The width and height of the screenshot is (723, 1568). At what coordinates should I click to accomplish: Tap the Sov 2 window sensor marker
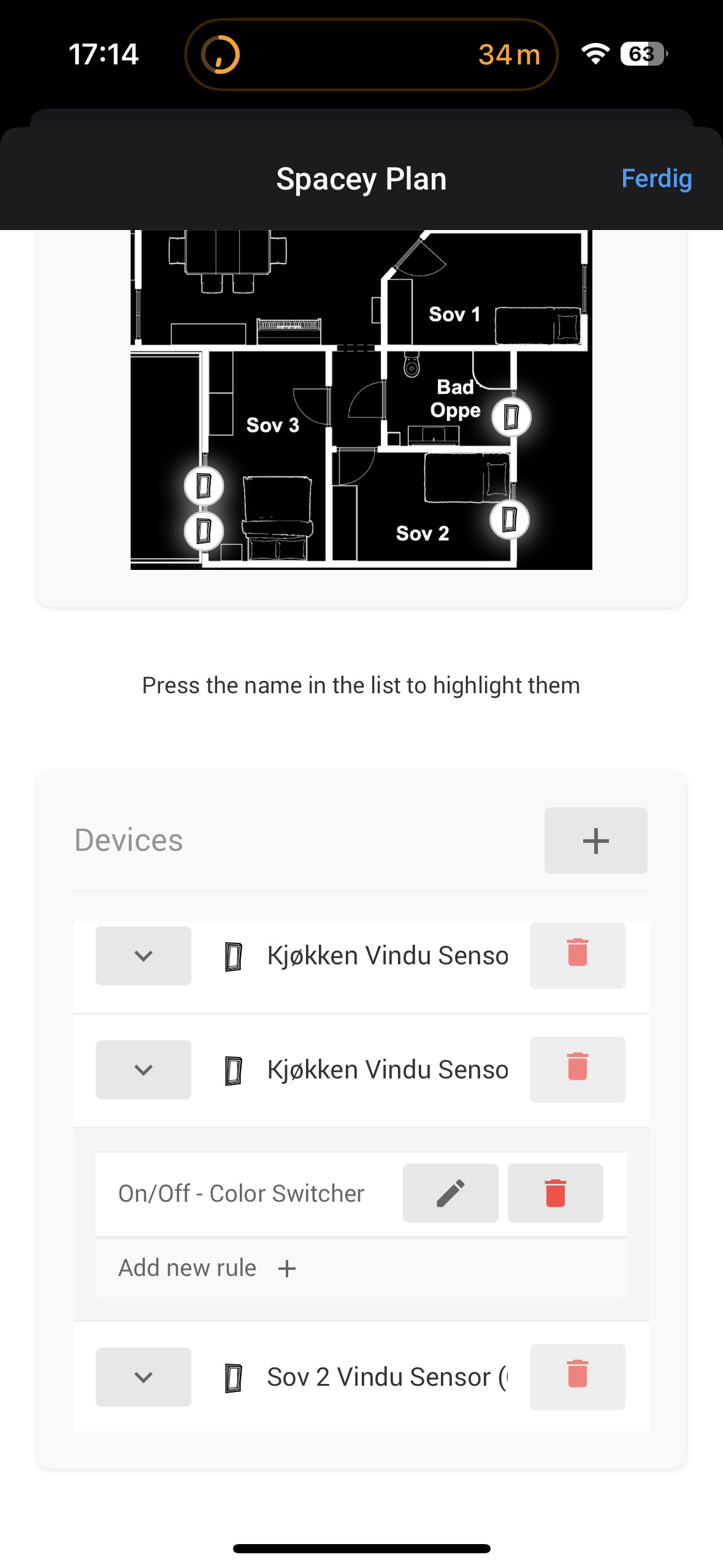pos(510,520)
